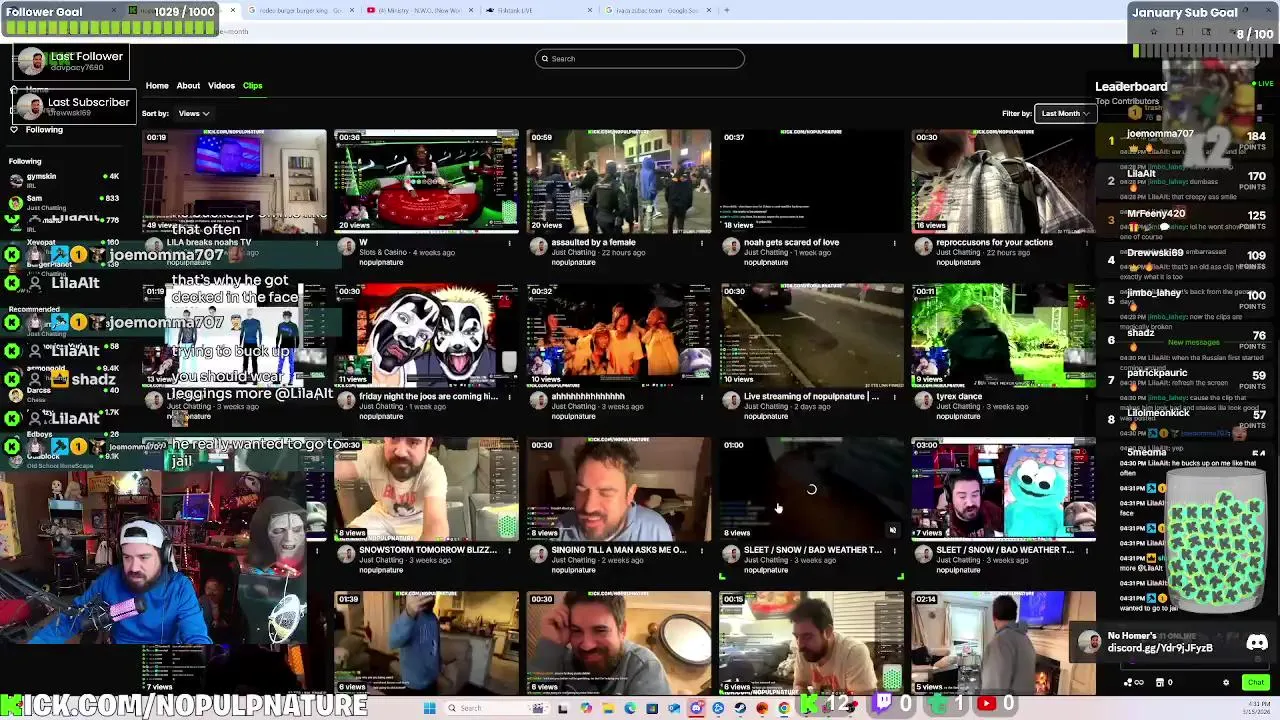
Task: Open gymskin channel in the Following sidebar
Action: (x=65, y=180)
